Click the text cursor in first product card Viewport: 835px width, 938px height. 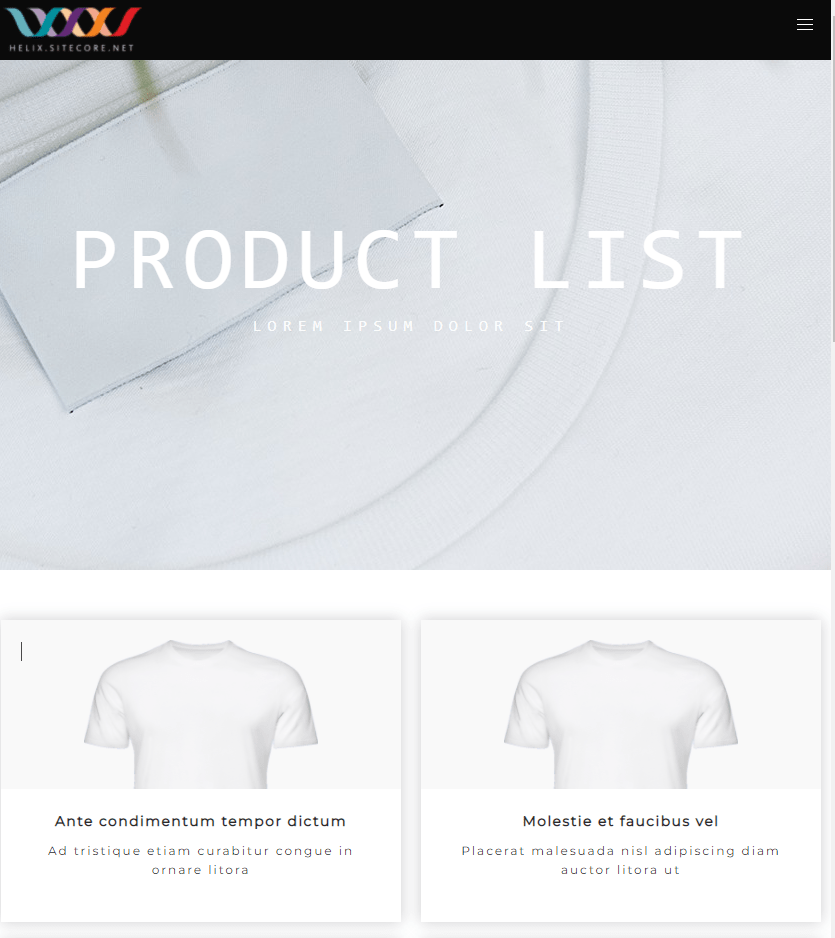coord(22,651)
